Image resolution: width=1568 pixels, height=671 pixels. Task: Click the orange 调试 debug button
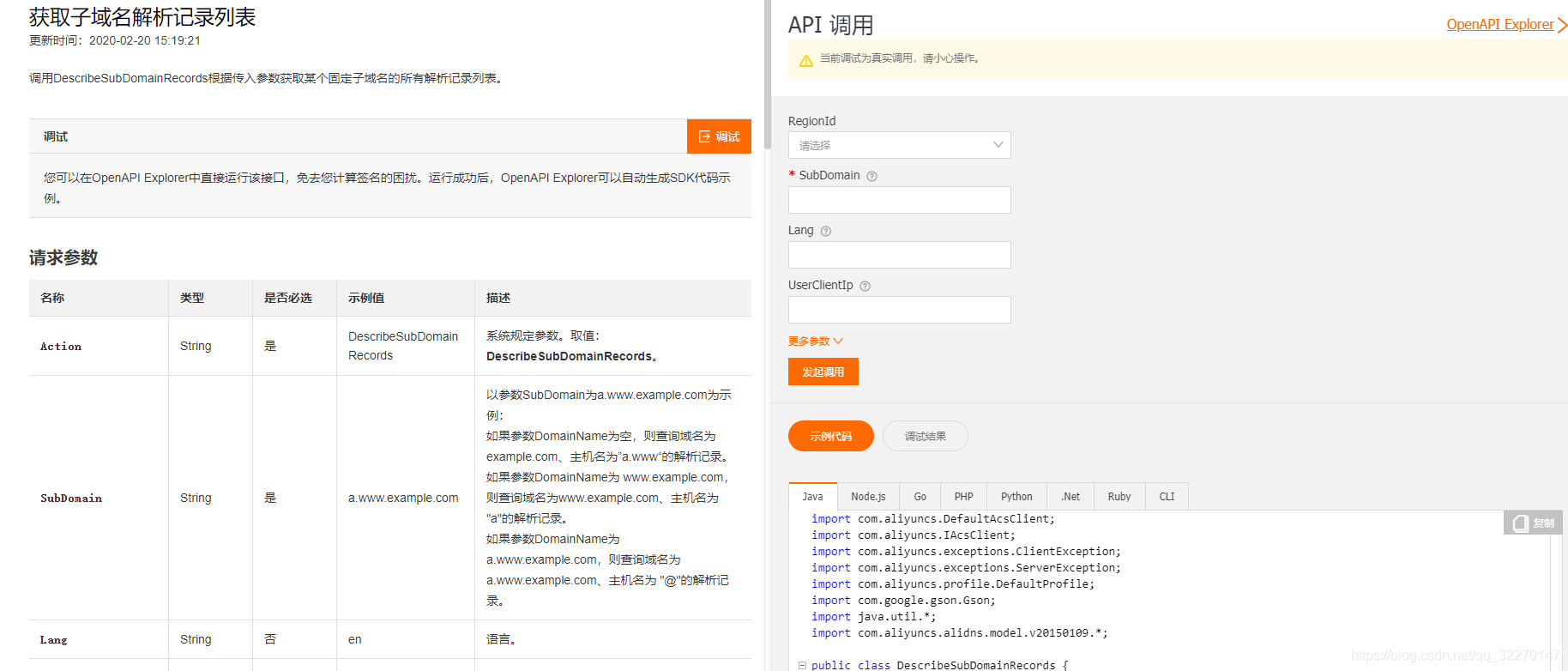pyautogui.click(x=719, y=136)
